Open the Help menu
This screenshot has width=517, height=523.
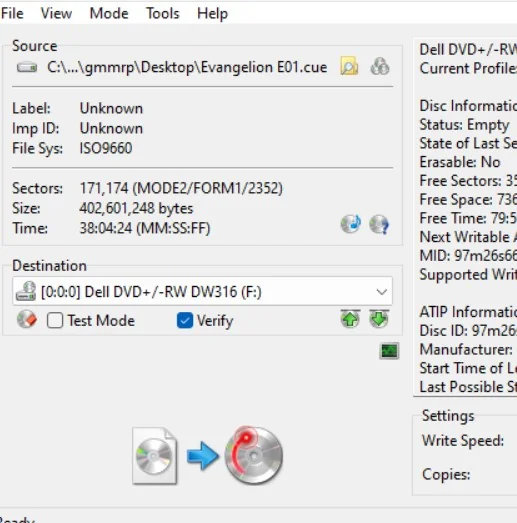pyautogui.click(x=212, y=14)
